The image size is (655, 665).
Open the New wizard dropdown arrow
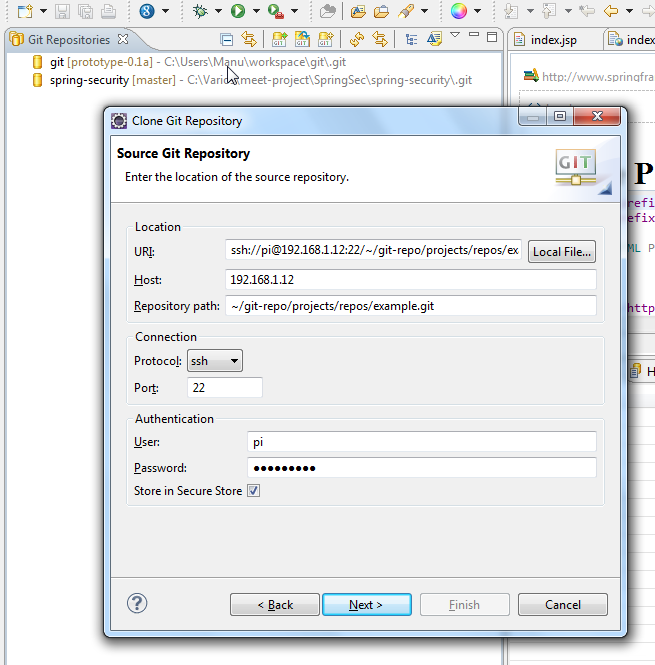point(43,11)
